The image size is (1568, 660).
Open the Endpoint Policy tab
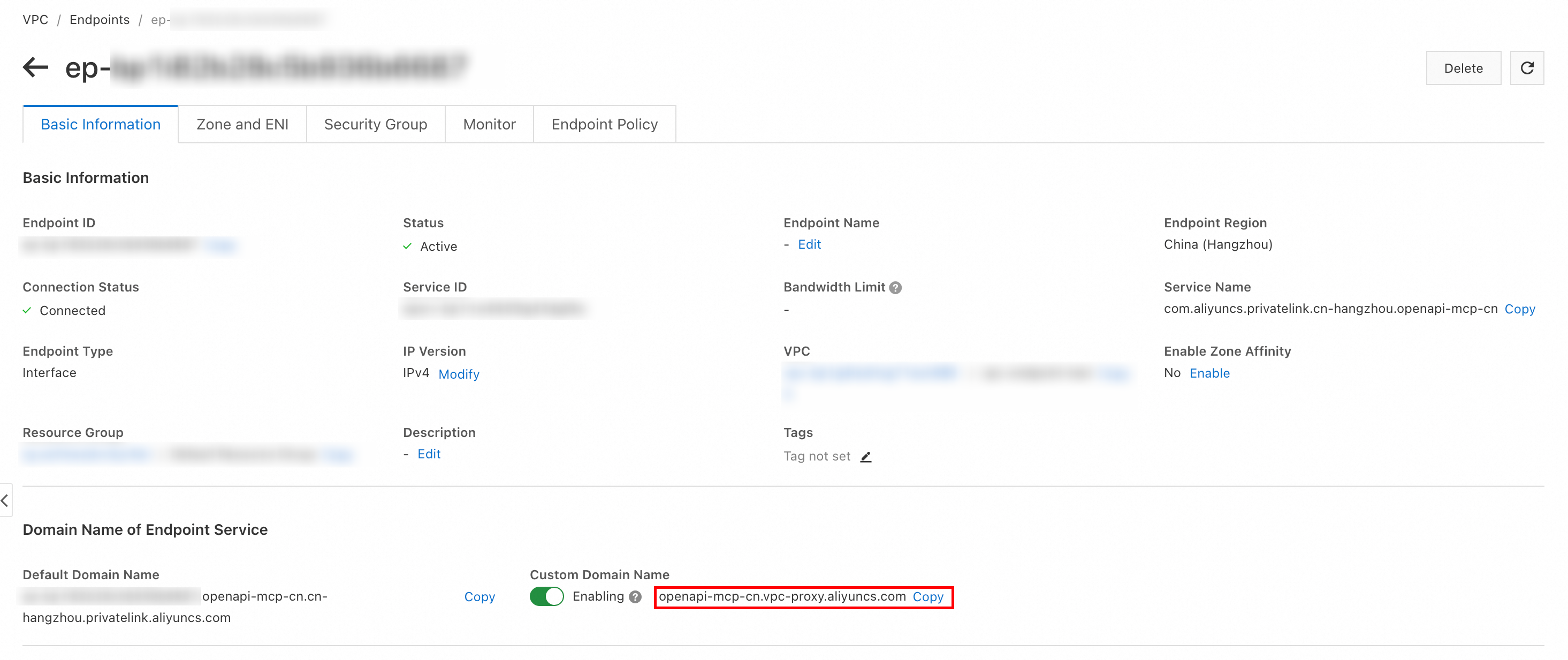(x=604, y=124)
